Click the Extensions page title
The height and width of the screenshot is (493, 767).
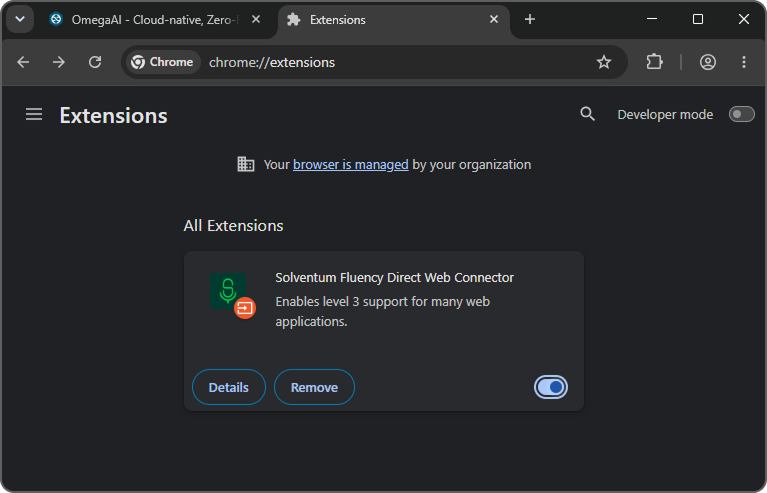(113, 116)
